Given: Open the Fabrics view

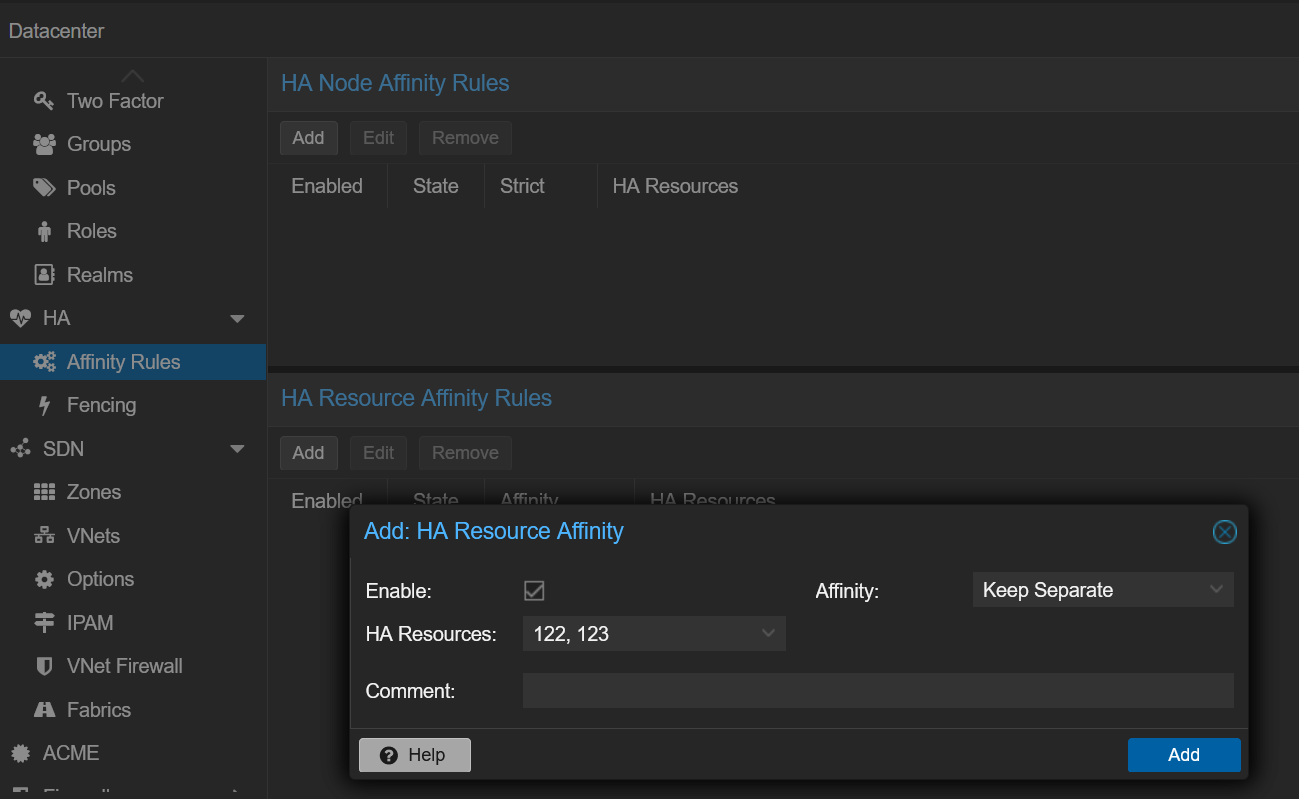Looking at the screenshot, I should 97,710.
